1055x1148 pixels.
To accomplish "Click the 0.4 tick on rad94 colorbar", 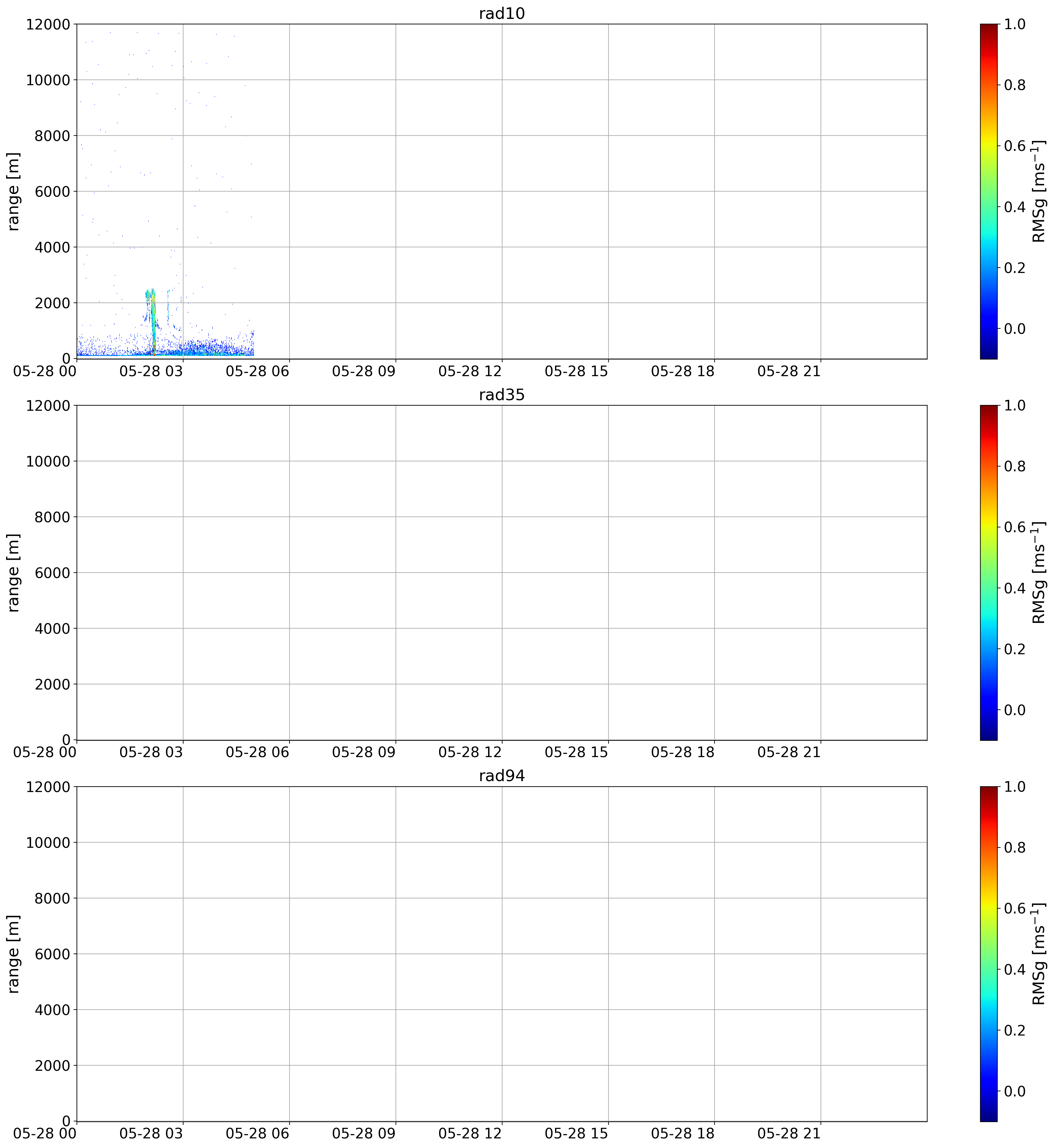I will [x=1014, y=969].
